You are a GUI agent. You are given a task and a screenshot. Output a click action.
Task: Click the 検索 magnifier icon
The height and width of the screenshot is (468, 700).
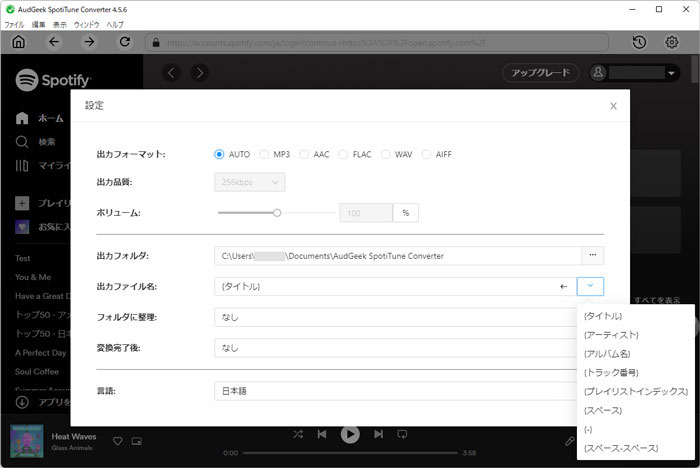[x=22, y=142]
